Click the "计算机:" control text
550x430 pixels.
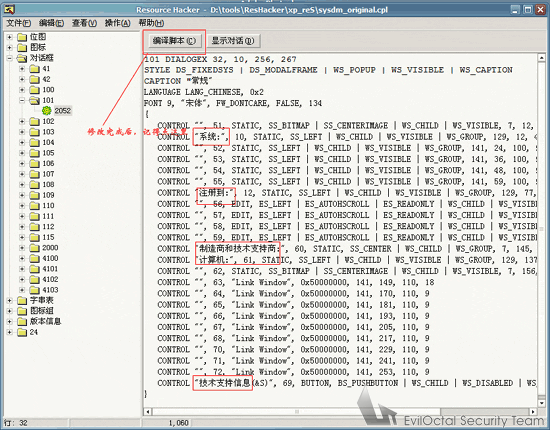[214, 260]
